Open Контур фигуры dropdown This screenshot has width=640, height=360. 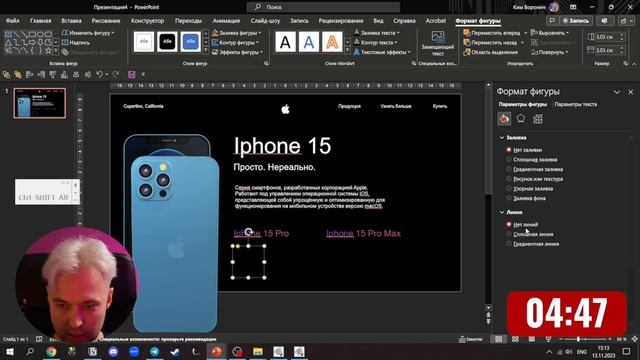(x=236, y=42)
